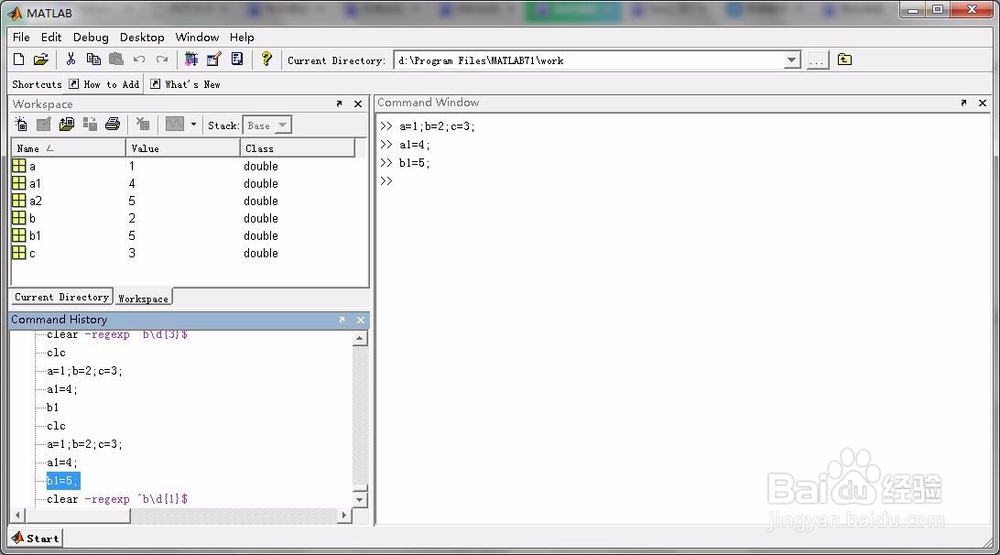Open the Stack Base dropdown
The width and height of the screenshot is (1000, 555).
(283, 125)
